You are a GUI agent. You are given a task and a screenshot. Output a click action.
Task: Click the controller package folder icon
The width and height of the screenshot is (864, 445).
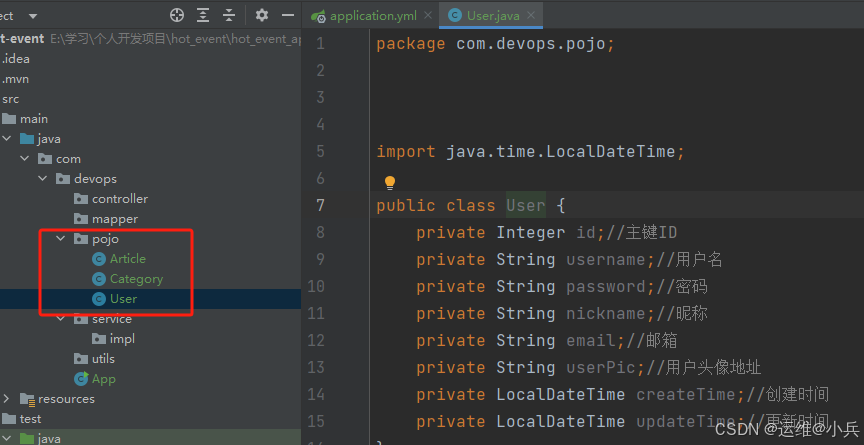pos(81,199)
